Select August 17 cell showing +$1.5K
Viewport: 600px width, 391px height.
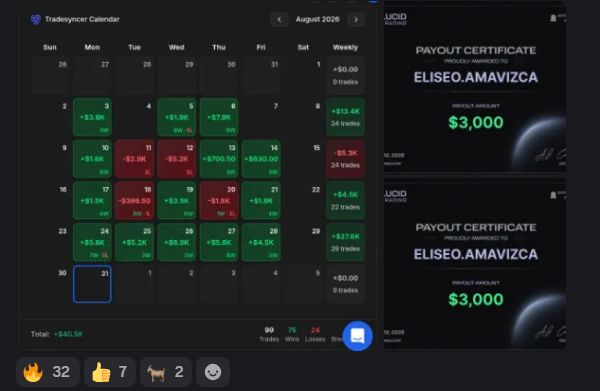point(92,200)
